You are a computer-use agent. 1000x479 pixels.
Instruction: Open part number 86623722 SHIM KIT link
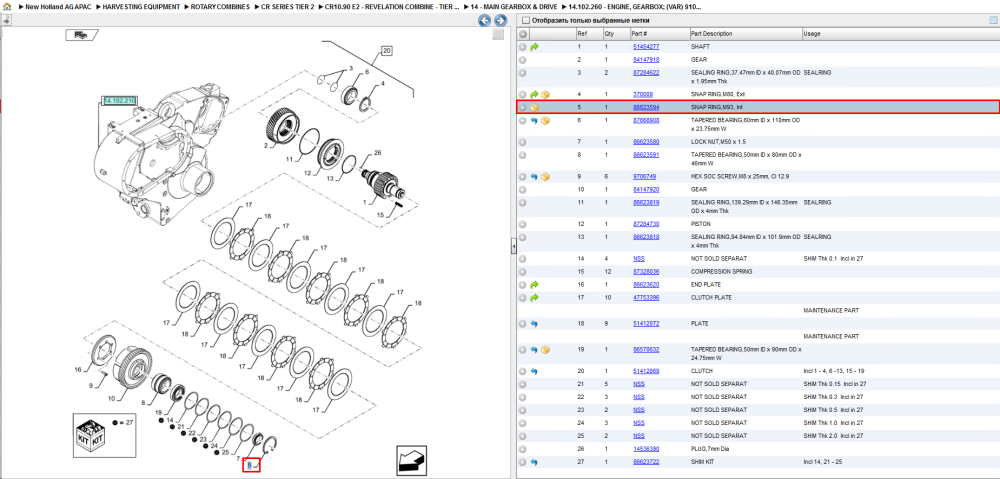[x=645, y=461]
